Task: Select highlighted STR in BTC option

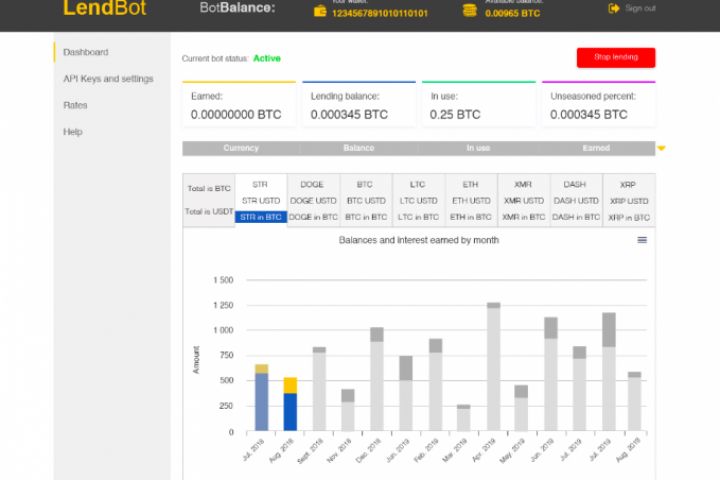Action: tap(261, 217)
